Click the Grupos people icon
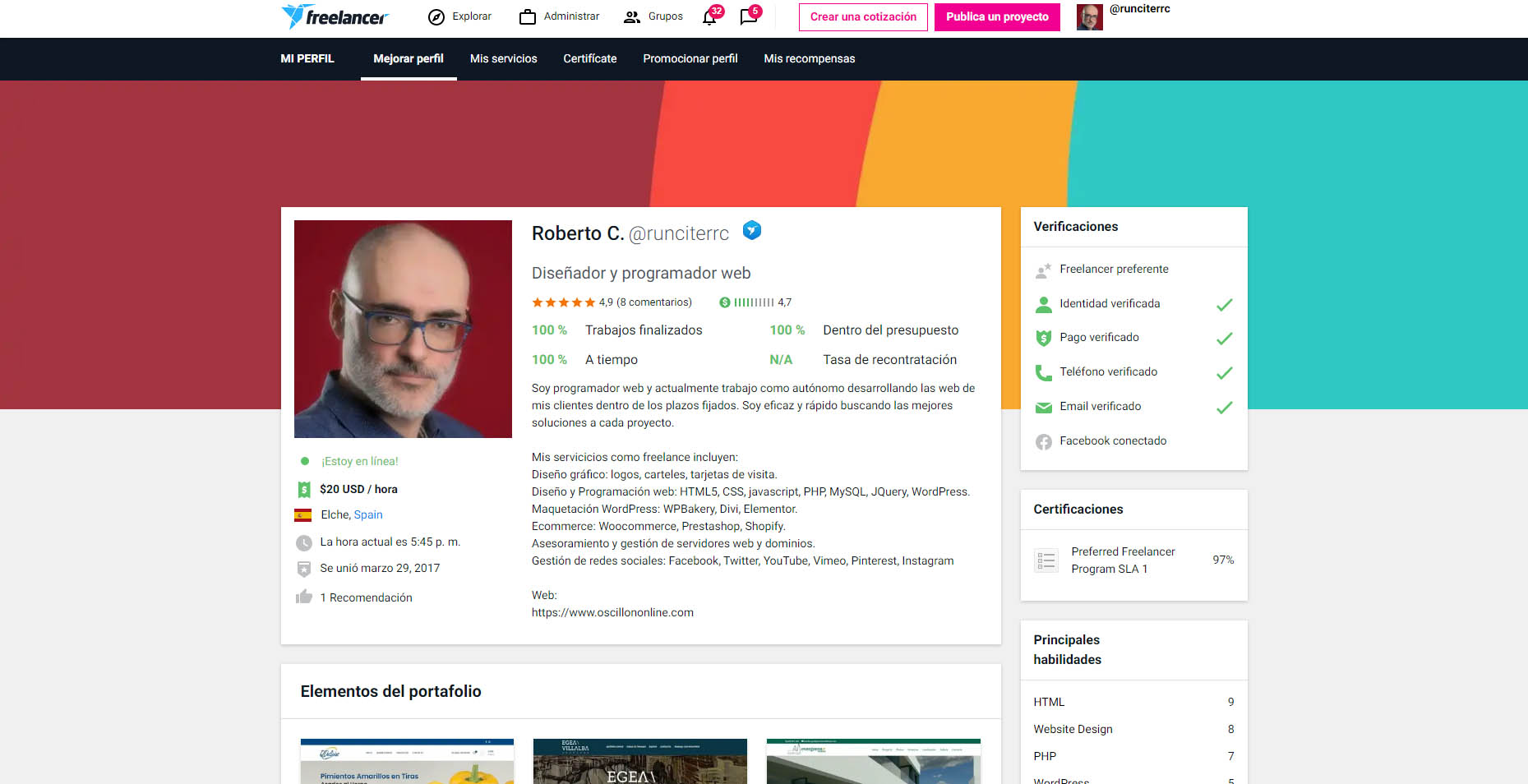1528x784 pixels. [x=631, y=17]
